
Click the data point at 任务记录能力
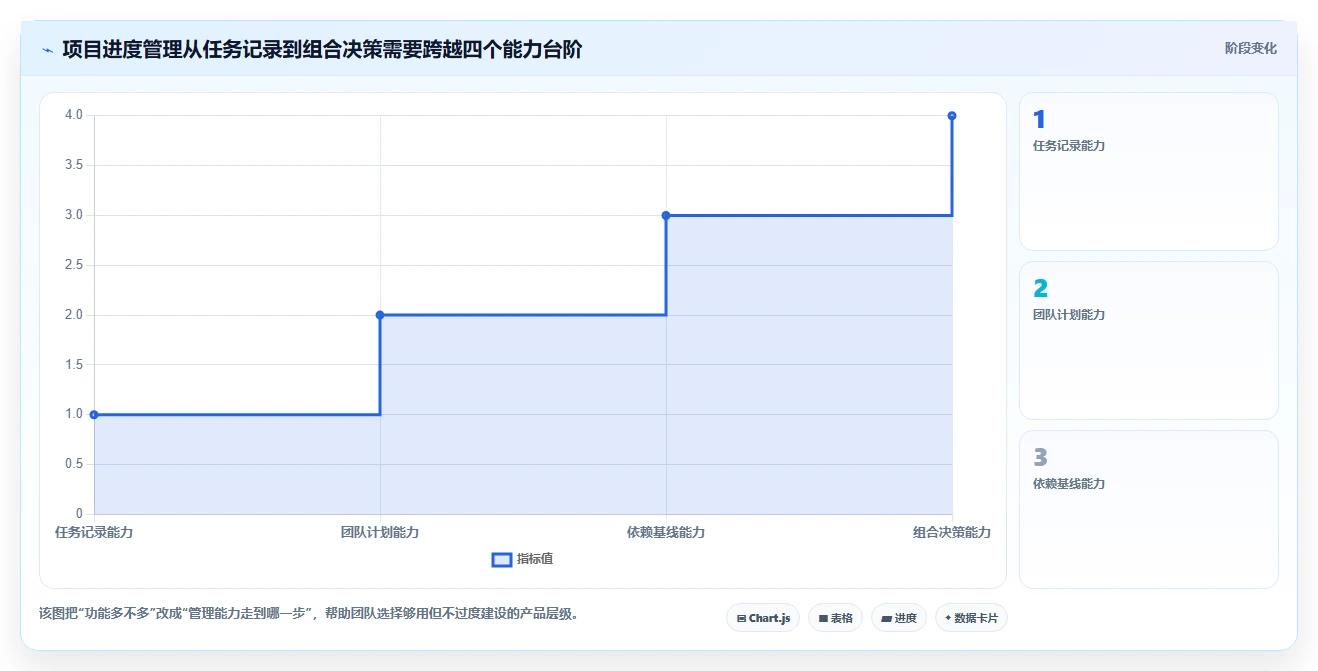[x=94, y=414]
